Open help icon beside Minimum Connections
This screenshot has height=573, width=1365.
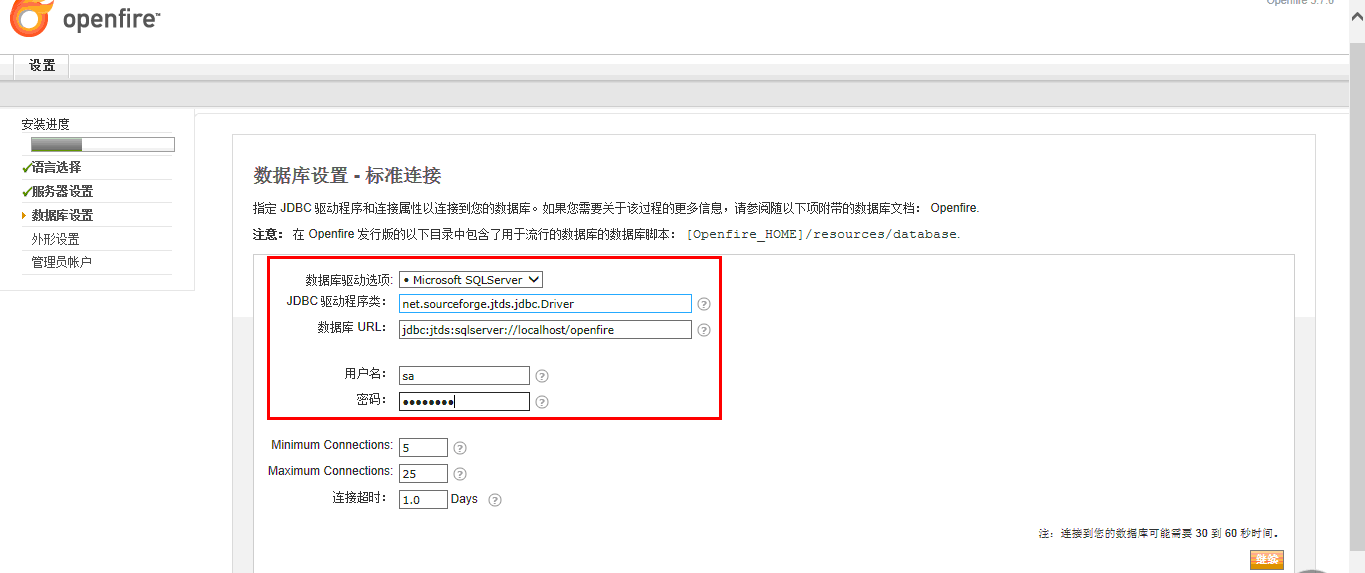point(460,448)
